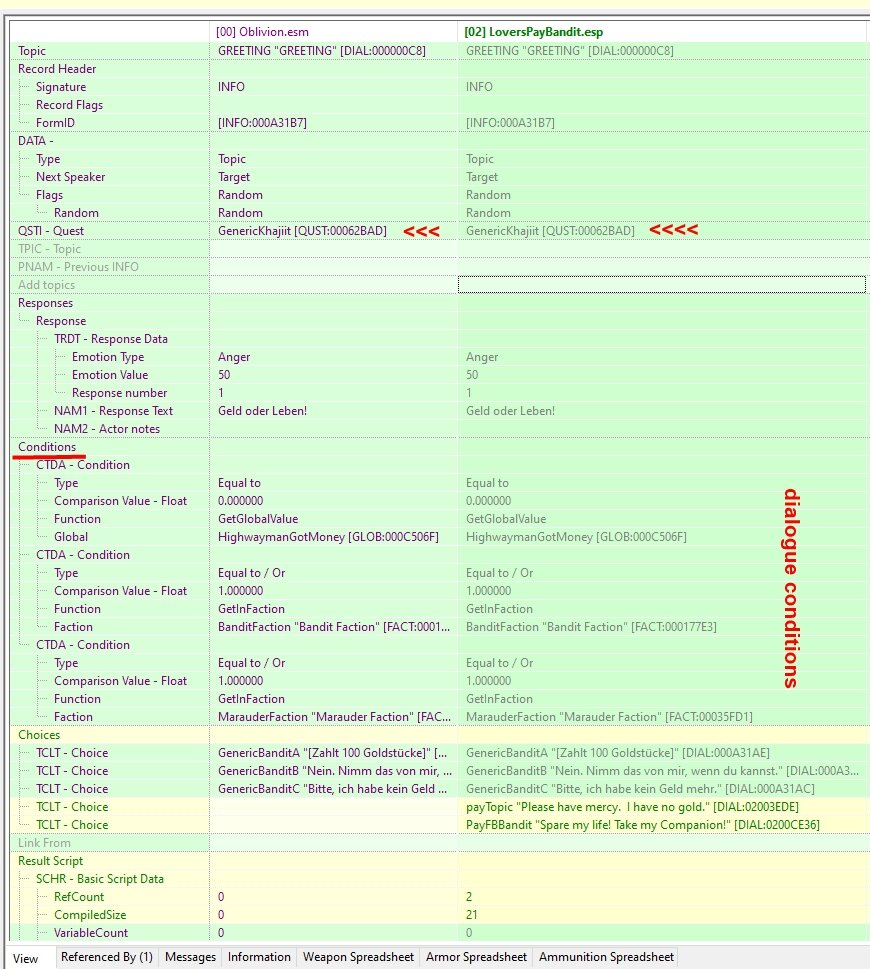
Task: Select the FormID row label
Action: click(x=56, y=122)
